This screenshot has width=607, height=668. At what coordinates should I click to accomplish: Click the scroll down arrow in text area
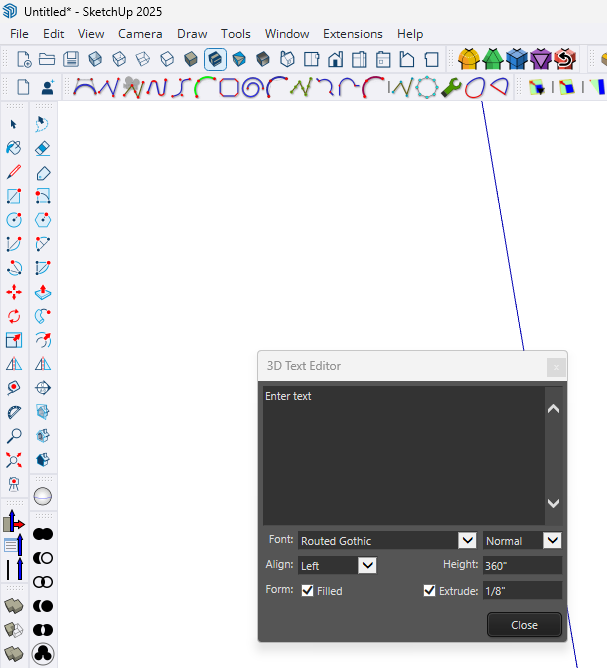tap(553, 503)
